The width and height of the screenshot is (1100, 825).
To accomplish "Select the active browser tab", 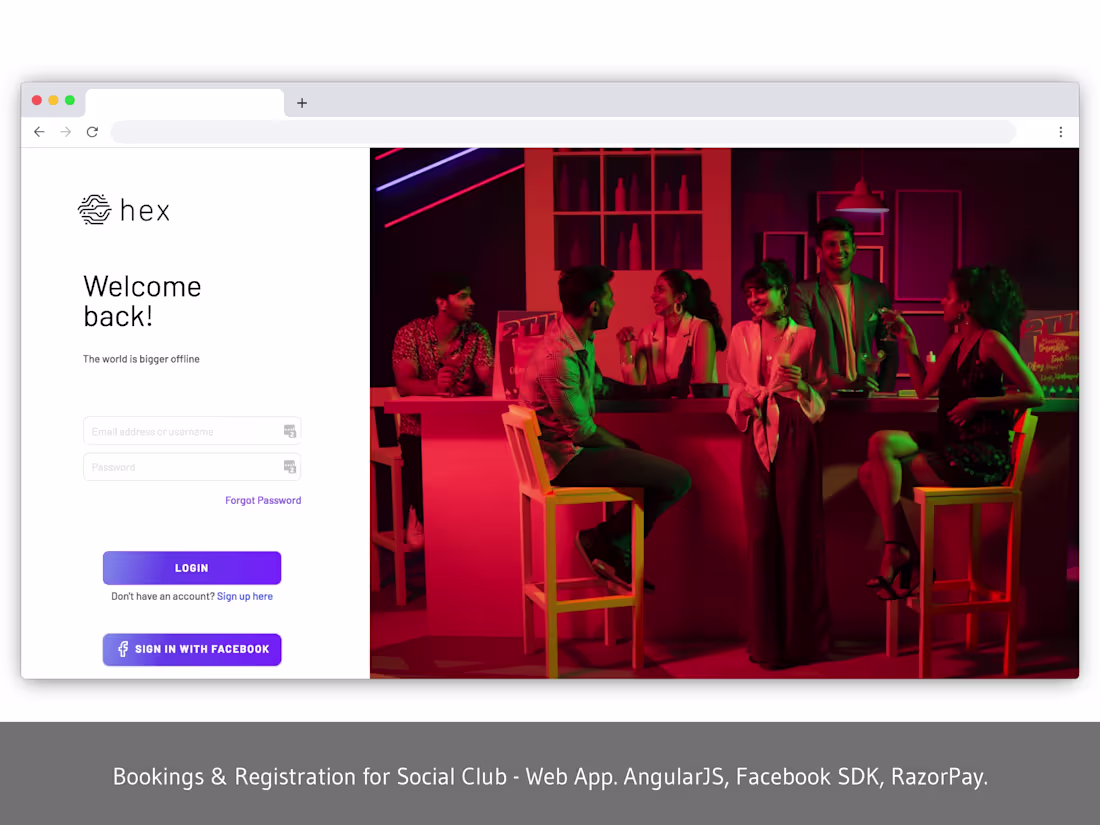I will (x=185, y=101).
